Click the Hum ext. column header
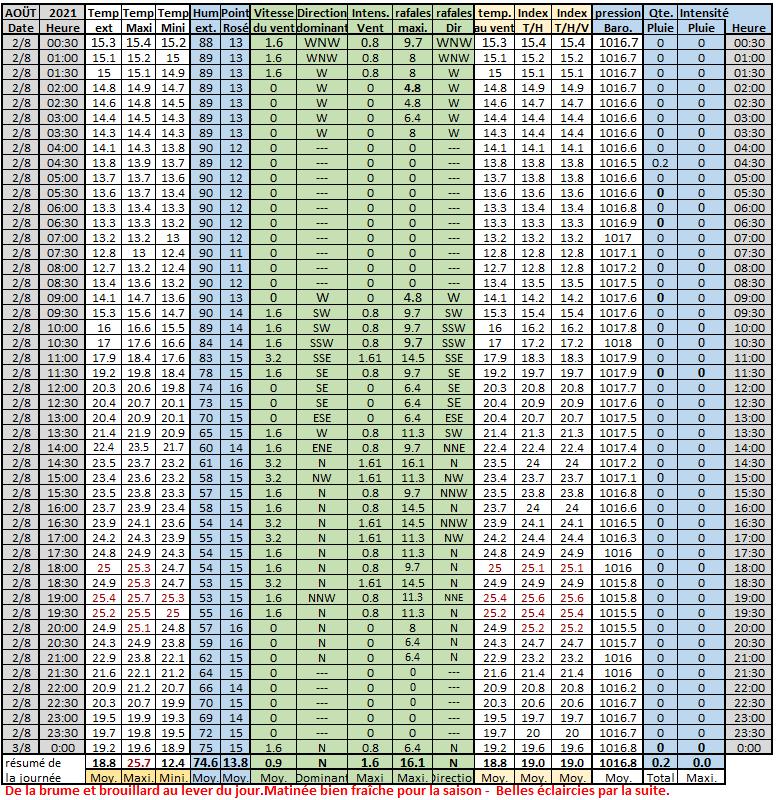Image resolution: width=776 pixels, height=800 pixels. pos(206,20)
